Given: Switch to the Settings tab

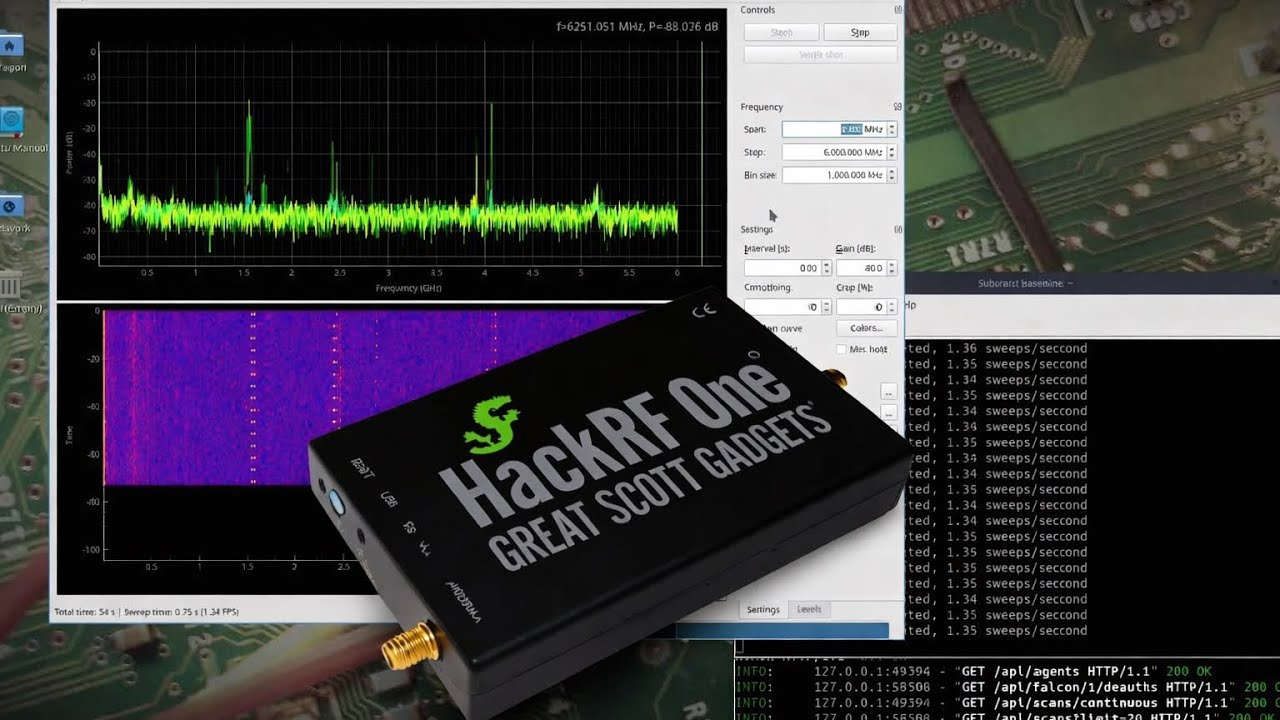Looking at the screenshot, I should point(763,610).
